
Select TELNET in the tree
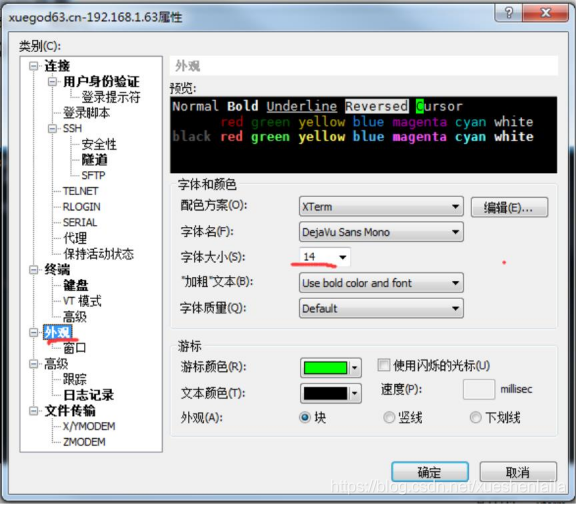80,191
